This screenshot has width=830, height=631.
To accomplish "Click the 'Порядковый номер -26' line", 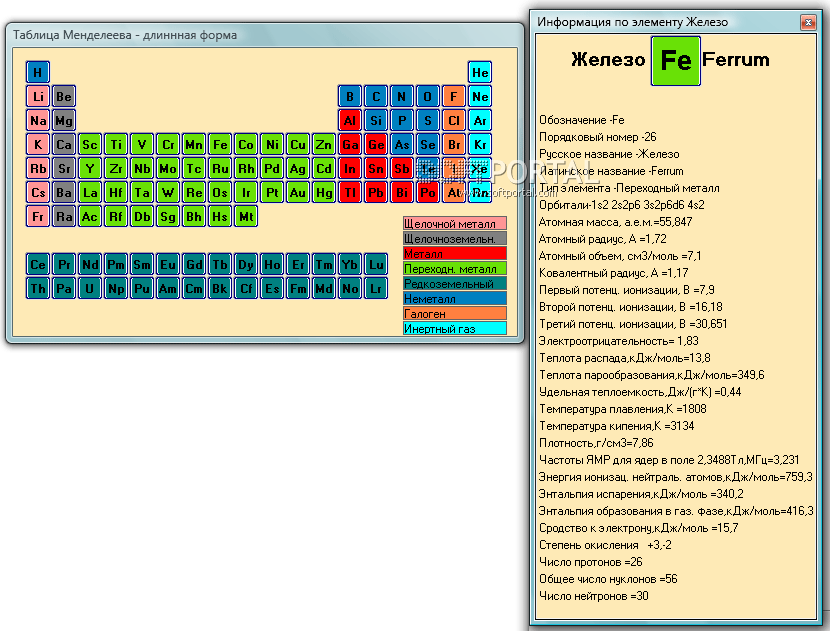I will coord(598,137).
